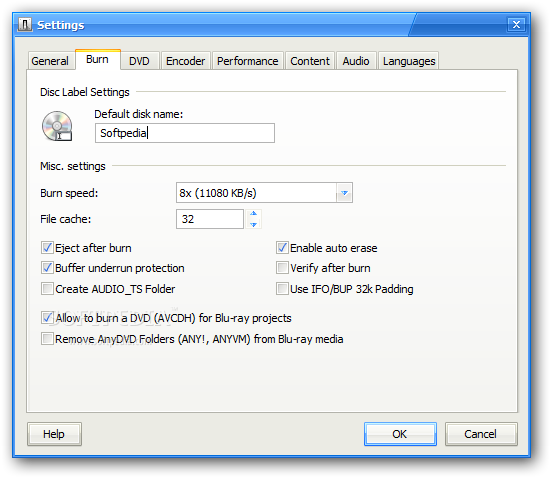Close the Settings dialog
Image resolution: width=551 pixels, height=478 pixels.
click(x=516, y=25)
